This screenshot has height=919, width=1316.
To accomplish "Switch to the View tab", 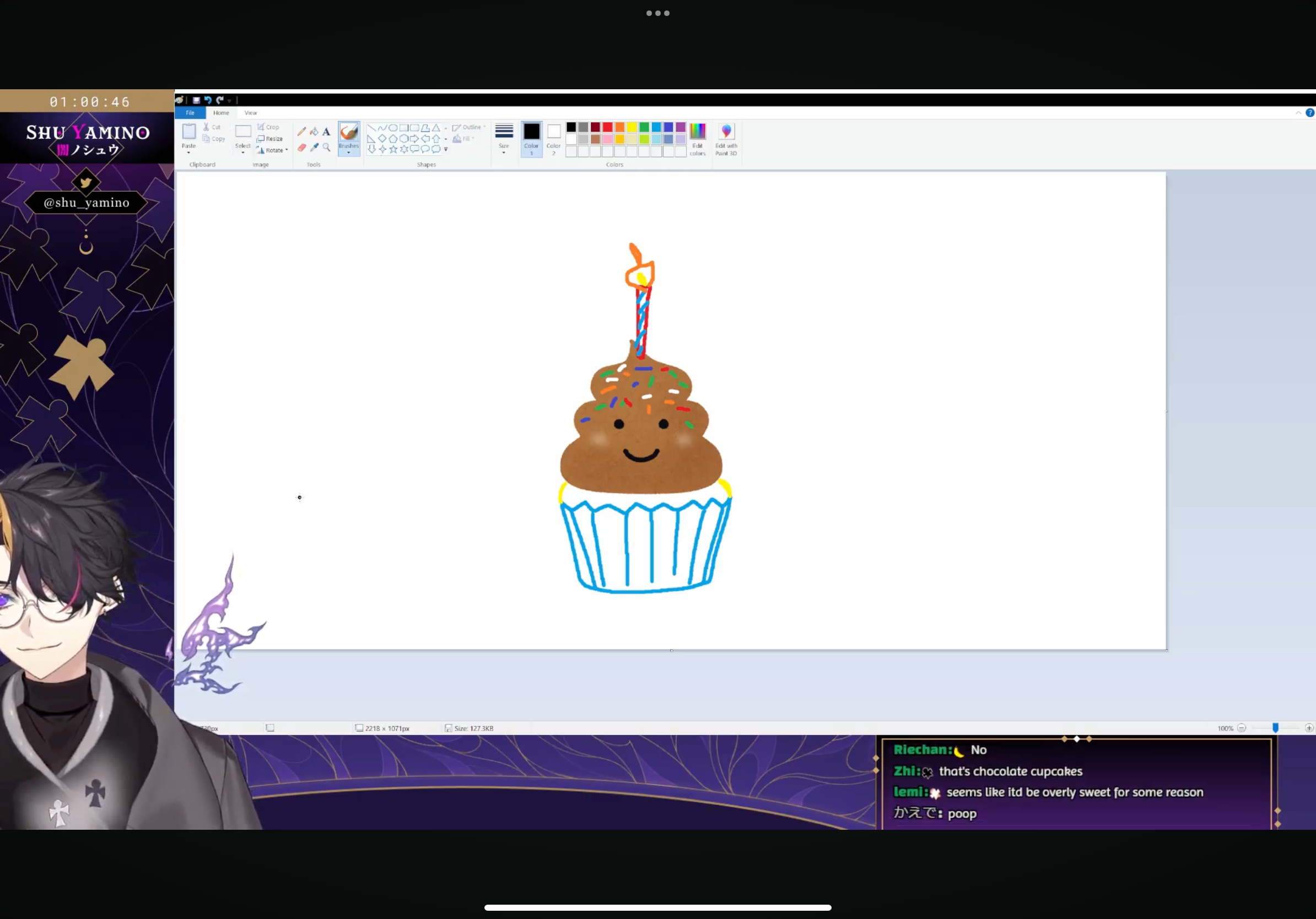I will (251, 113).
